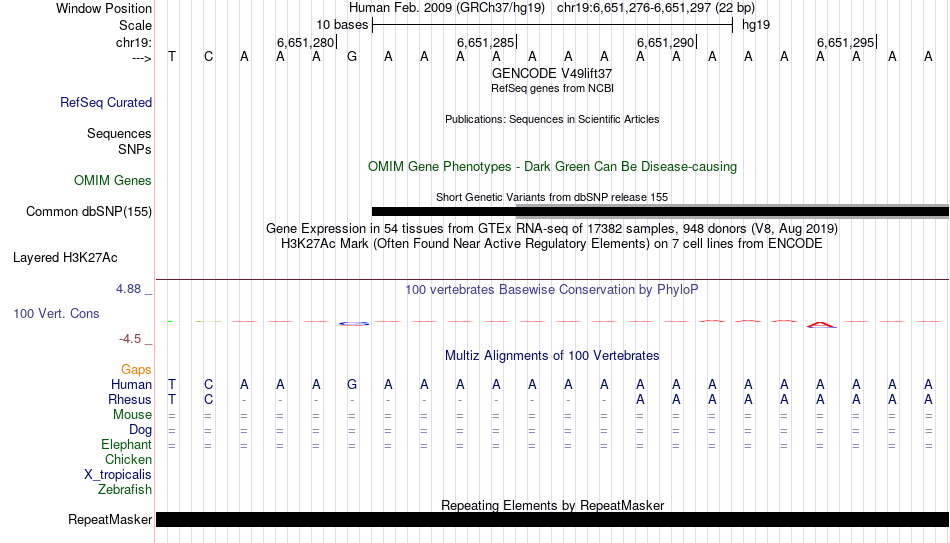Viewport: 950px width, 543px height.
Task: Click Publications: Sequences in Scientific Articles title
Action: 552,119
